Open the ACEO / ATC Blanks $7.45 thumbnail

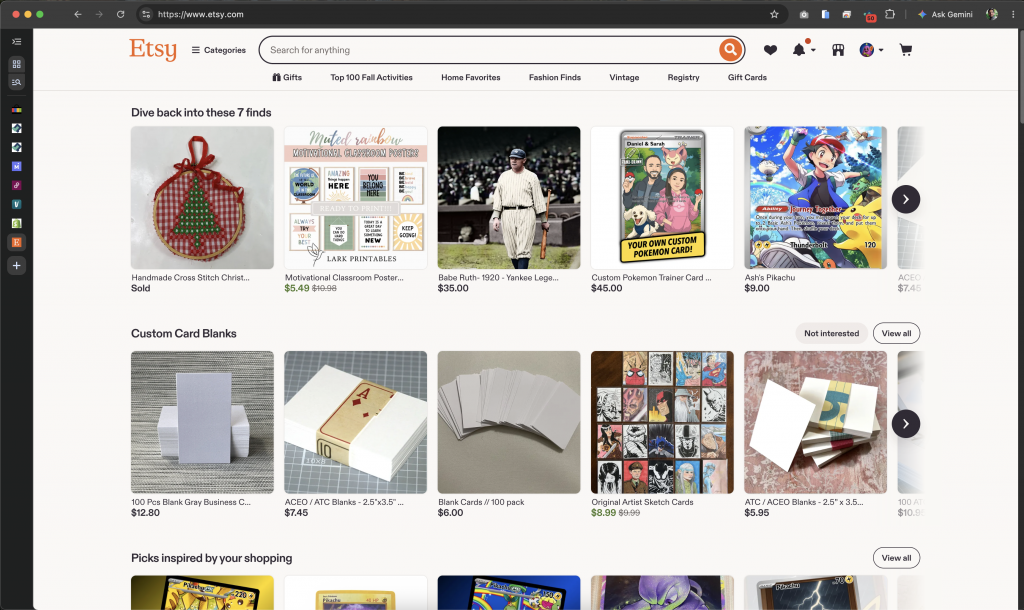click(355, 423)
